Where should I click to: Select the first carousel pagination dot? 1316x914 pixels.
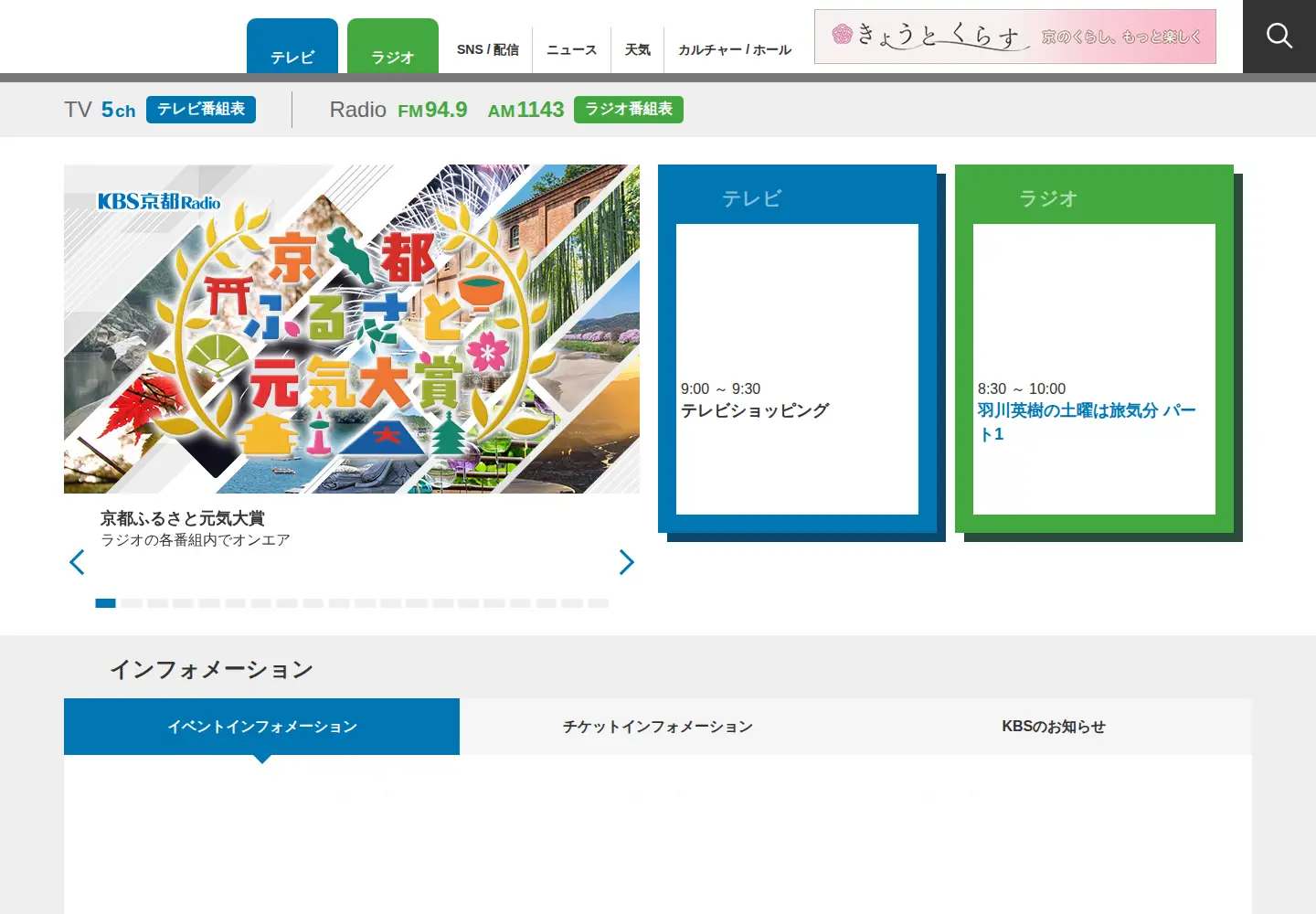click(x=106, y=603)
